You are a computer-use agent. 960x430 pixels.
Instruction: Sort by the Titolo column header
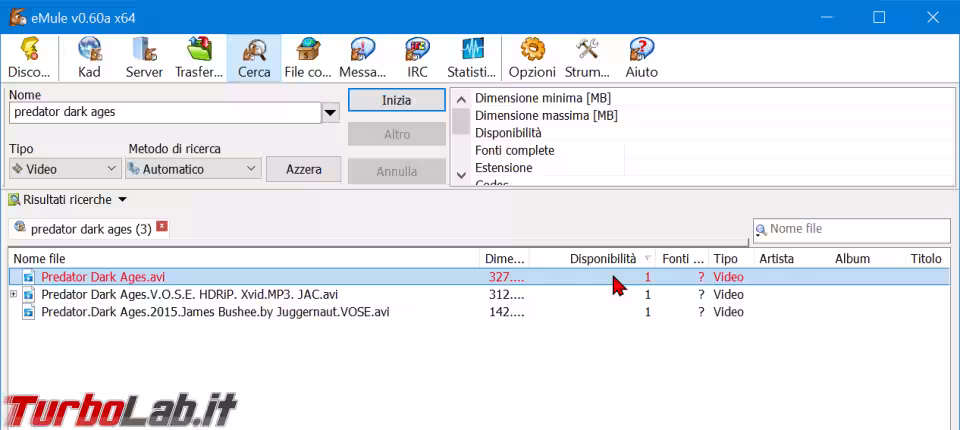pyautogui.click(x=926, y=259)
